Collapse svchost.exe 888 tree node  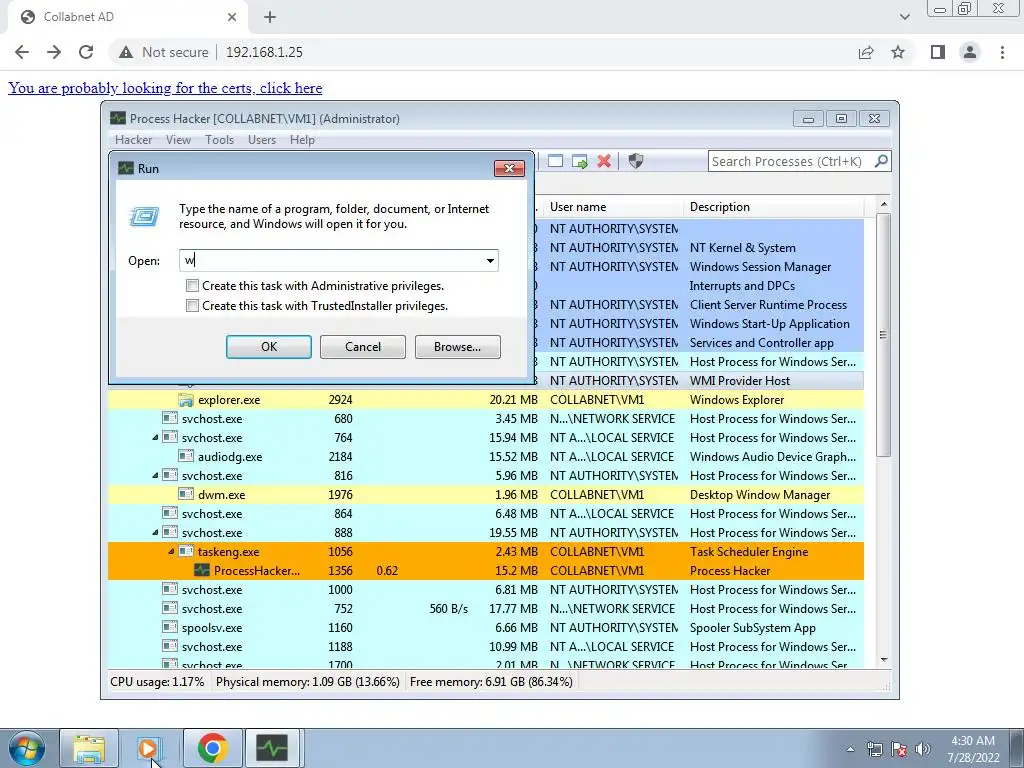(155, 532)
